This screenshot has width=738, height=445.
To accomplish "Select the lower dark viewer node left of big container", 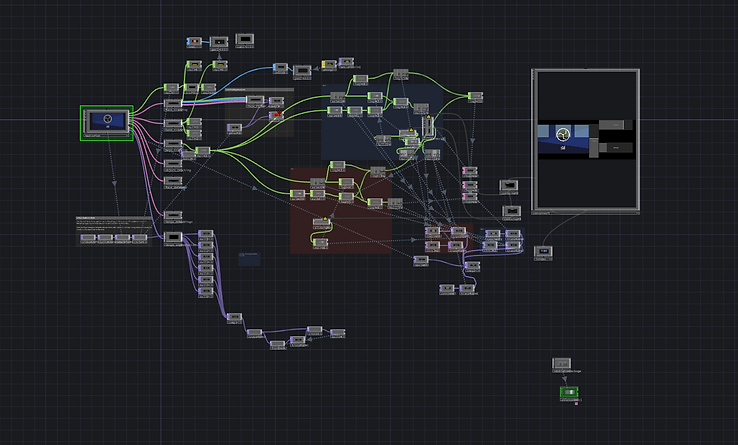I will click(512, 212).
